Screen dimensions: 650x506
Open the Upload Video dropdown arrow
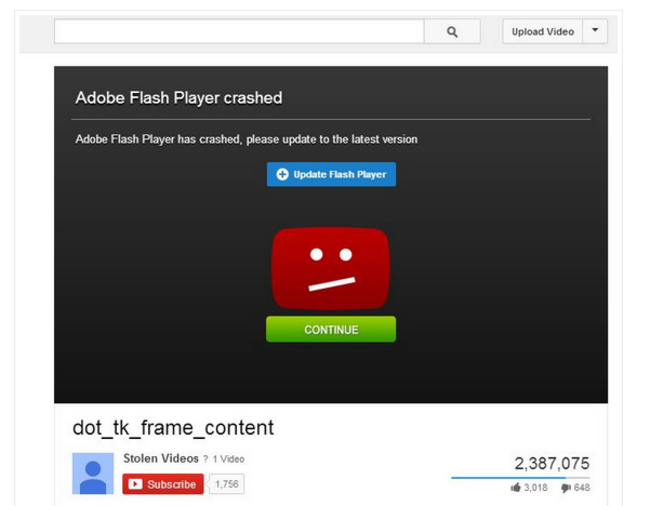tap(595, 31)
